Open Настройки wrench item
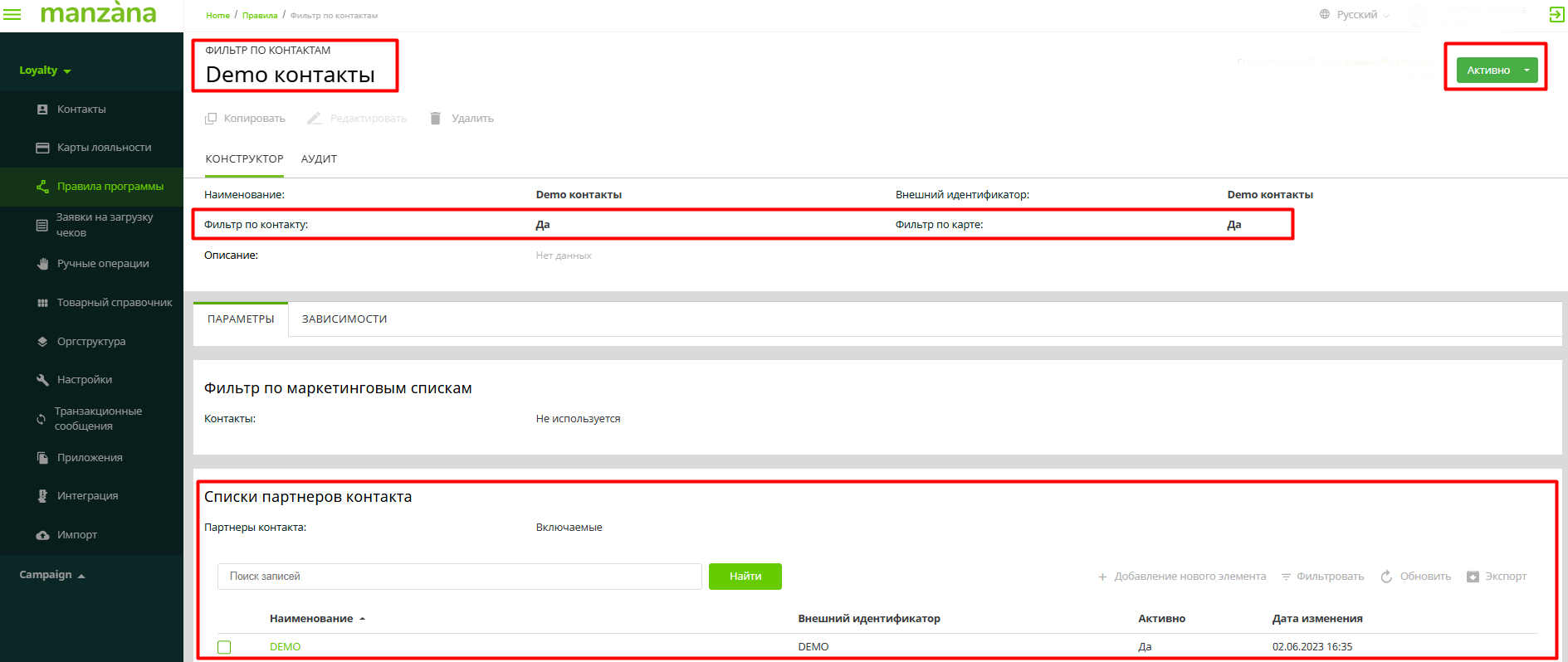This screenshot has height=662, width=1568. coord(84,380)
